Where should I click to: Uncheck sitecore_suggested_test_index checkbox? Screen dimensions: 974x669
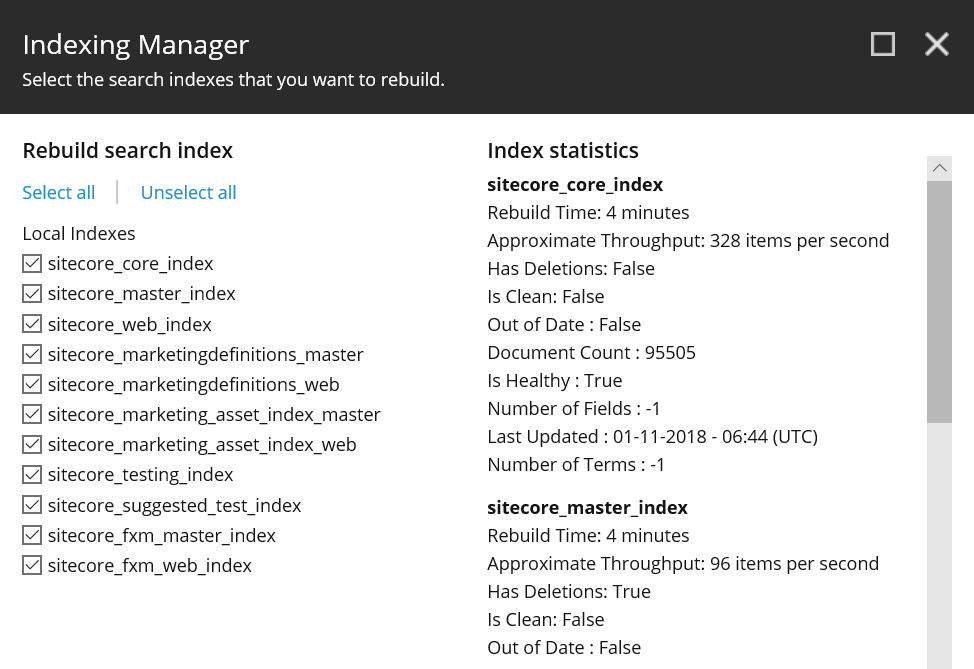pyautogui.click(x=32, y=505)
